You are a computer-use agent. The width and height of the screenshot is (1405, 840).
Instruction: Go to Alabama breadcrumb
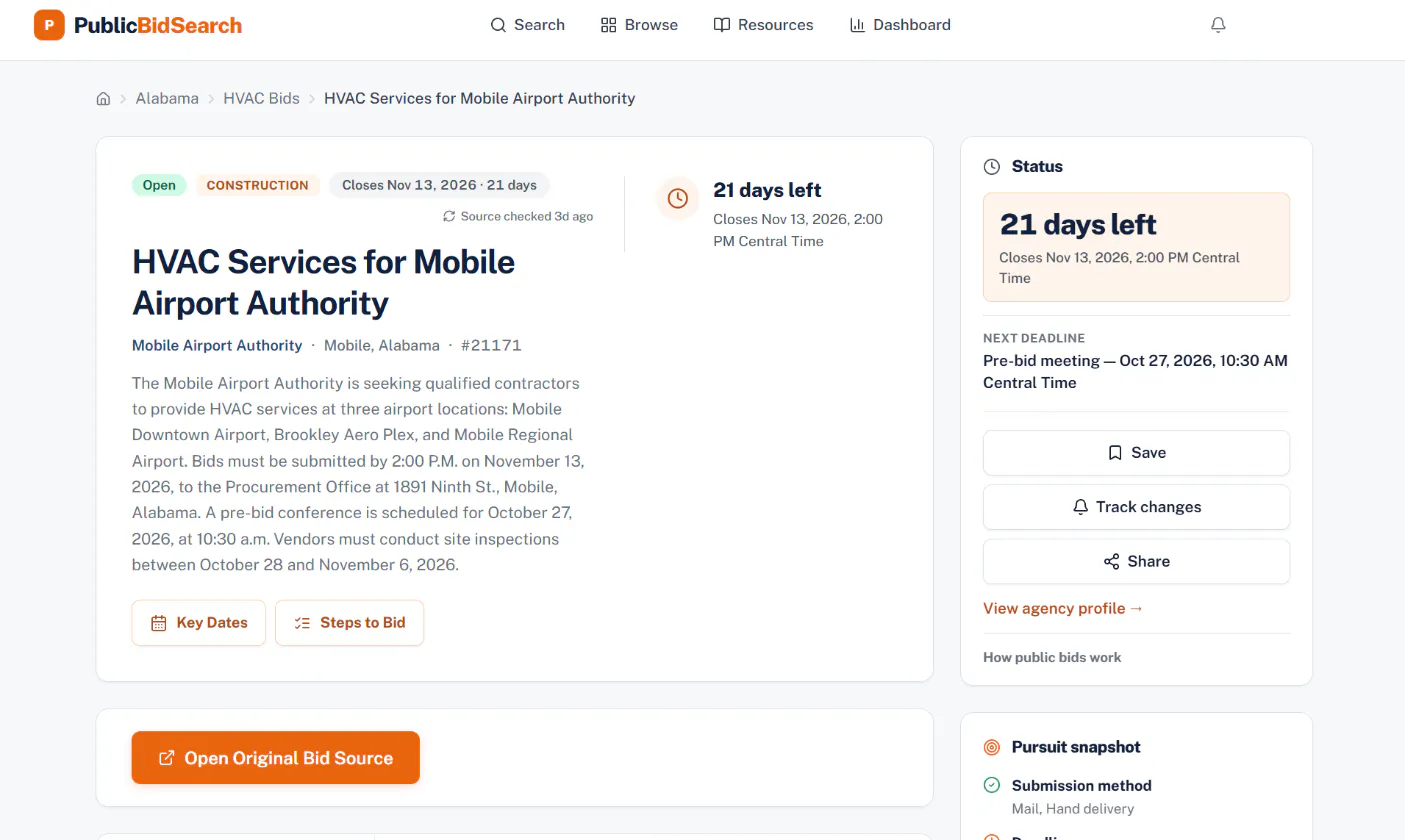pyautogui.click(x=167, y=98)
